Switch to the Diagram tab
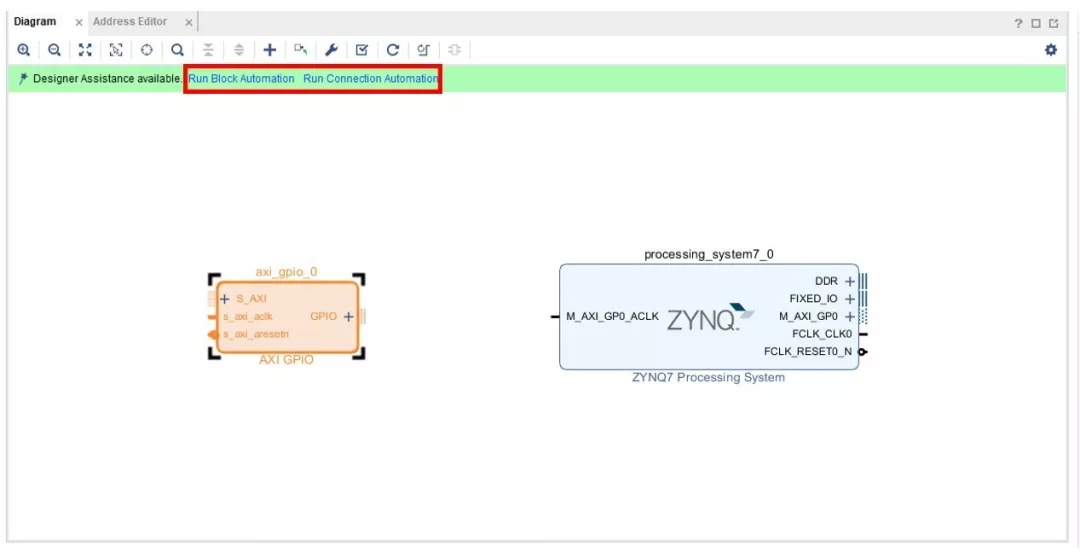Image resolution: width=1080 pixels, height=552 pixels. [x=34, y=21]
